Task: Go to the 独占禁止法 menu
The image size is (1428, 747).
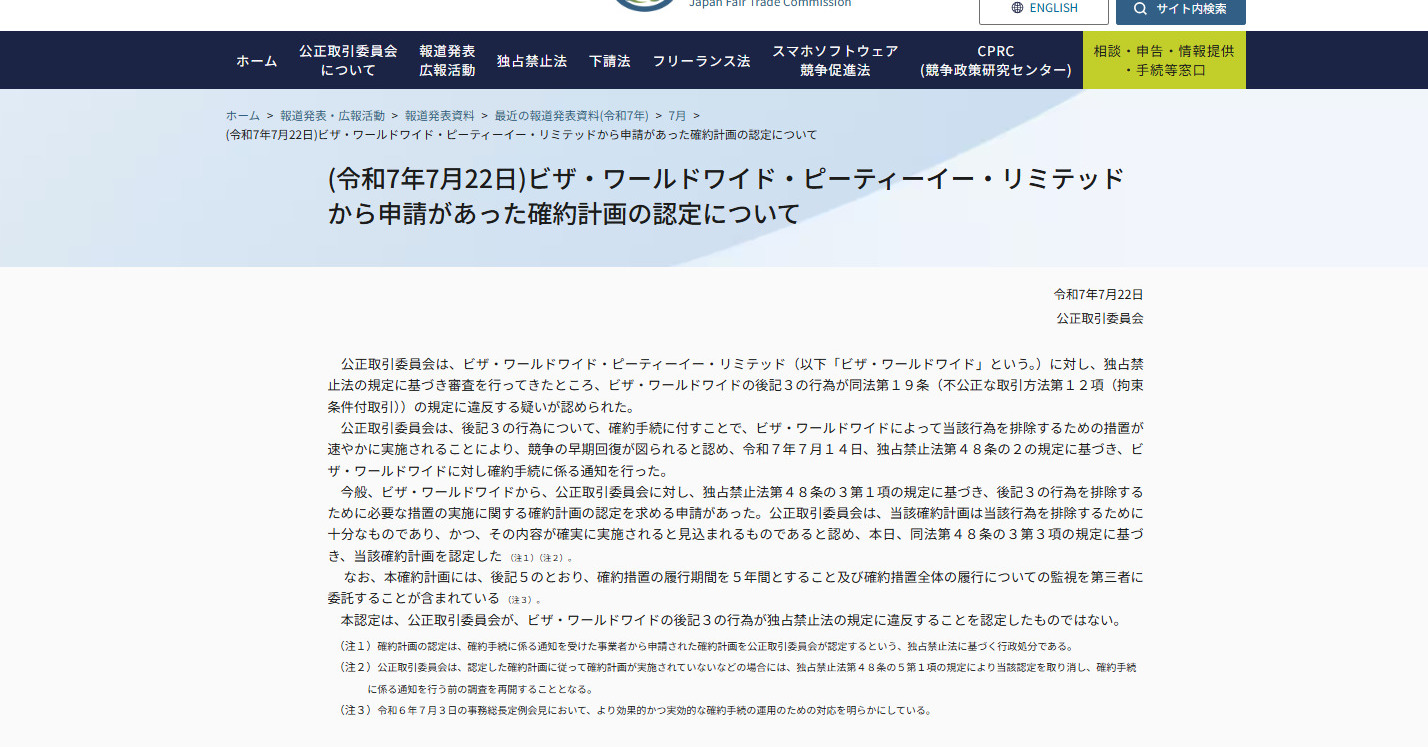Action: tap(532, 61)
